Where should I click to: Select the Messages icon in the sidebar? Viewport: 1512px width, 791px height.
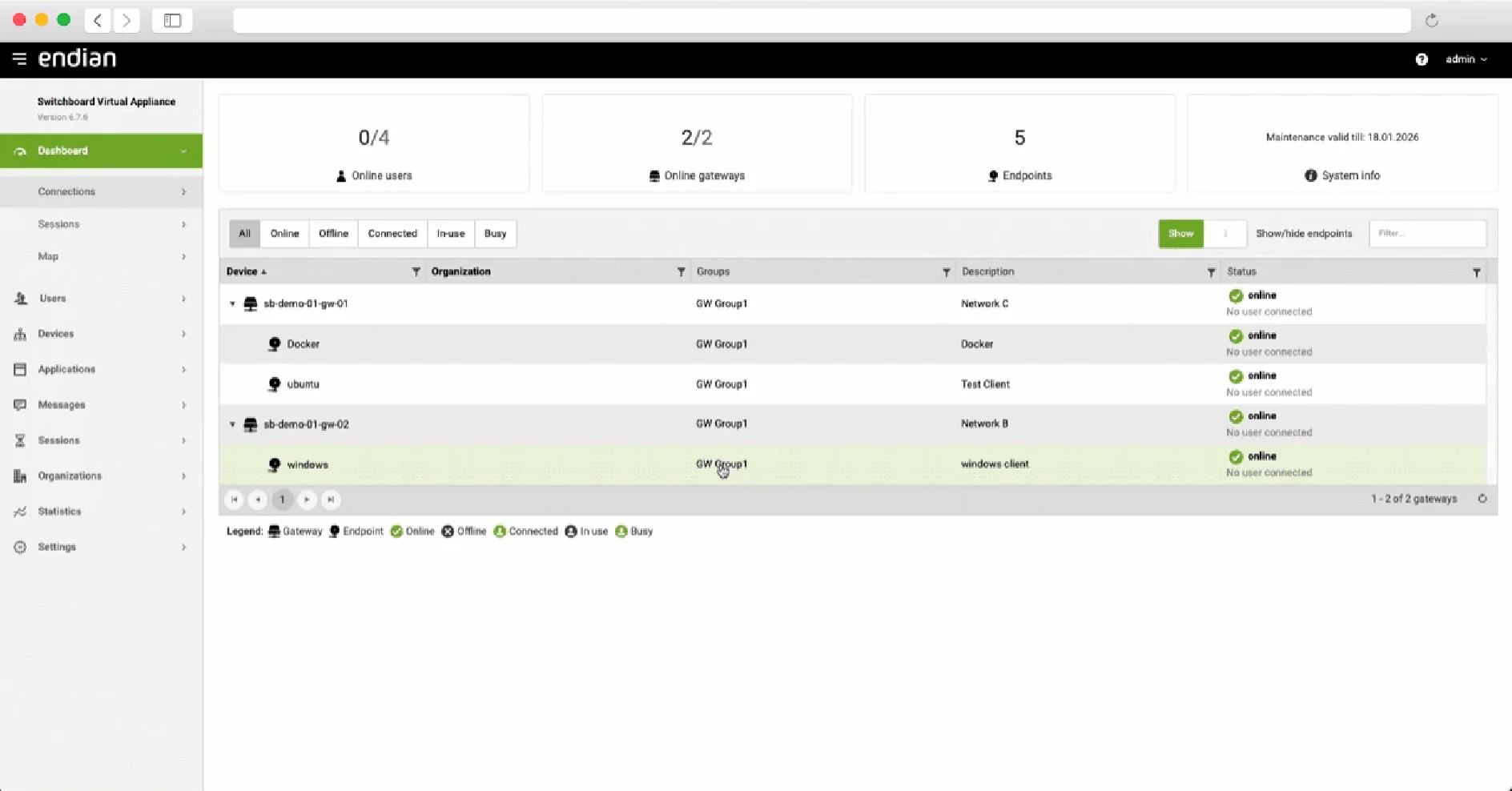point(20,405)
